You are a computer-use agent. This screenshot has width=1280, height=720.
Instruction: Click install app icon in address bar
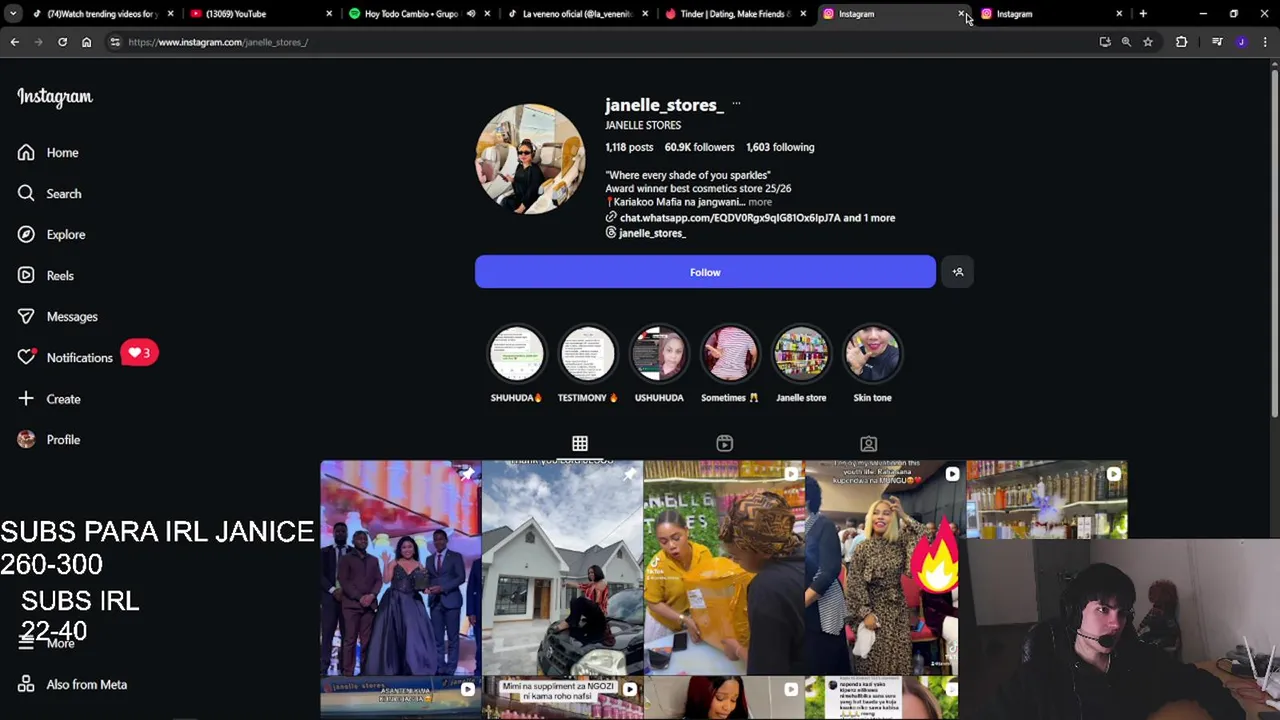tap(1105, 42)
